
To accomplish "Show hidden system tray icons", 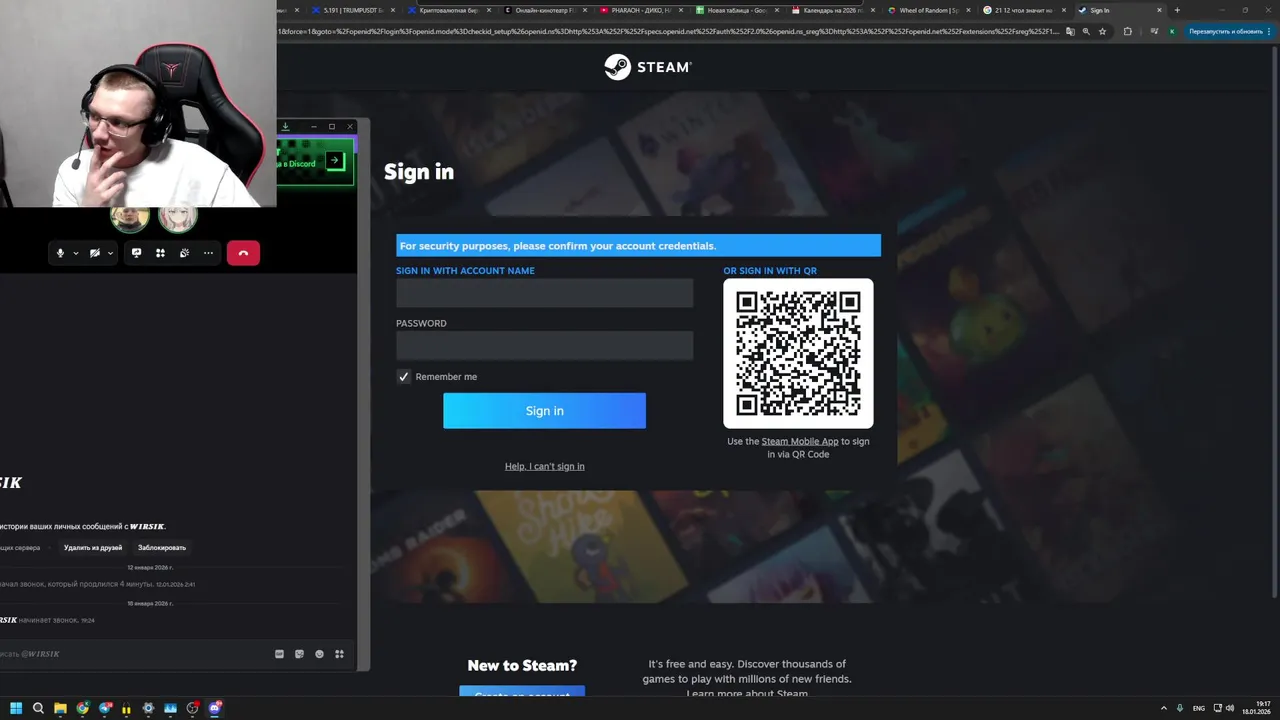I will tap(1163, 708).
